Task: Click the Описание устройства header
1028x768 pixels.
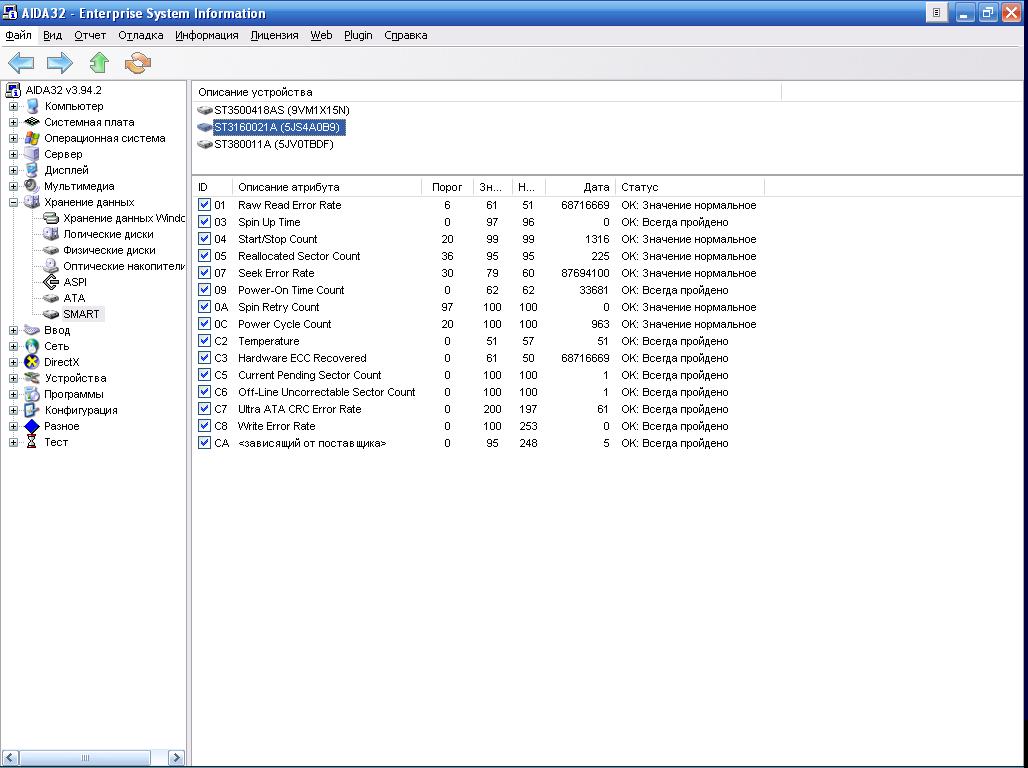Action: [486, 92]
